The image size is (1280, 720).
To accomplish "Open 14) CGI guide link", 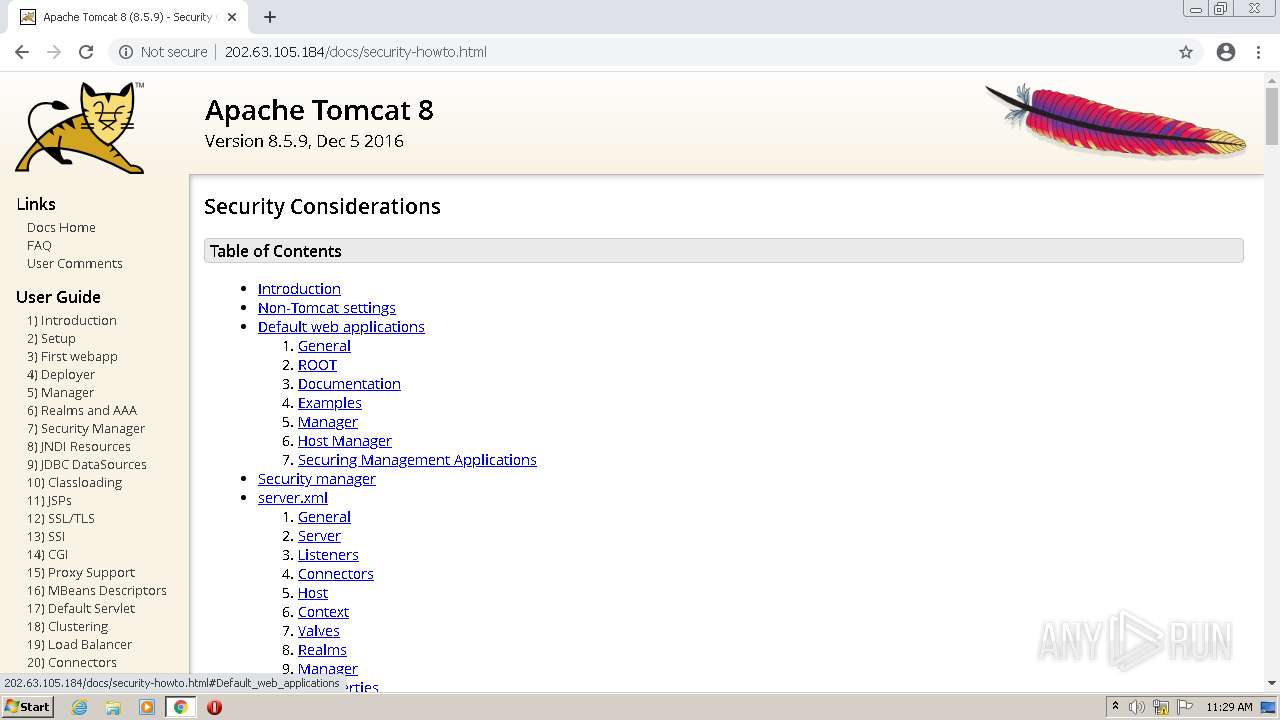I will [x=48, y=554].
